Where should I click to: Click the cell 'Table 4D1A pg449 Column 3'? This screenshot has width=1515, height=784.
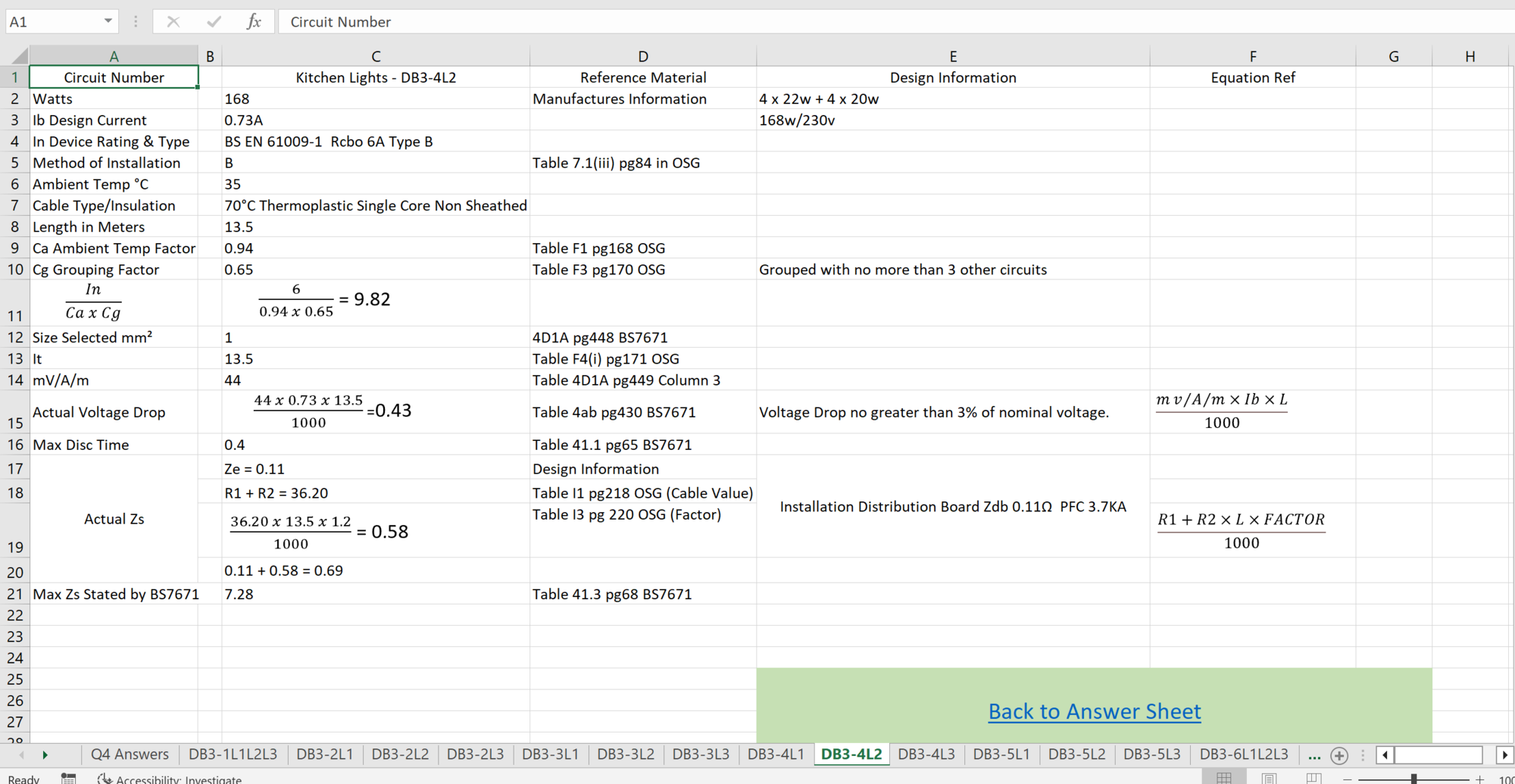[x=643, y=380]
